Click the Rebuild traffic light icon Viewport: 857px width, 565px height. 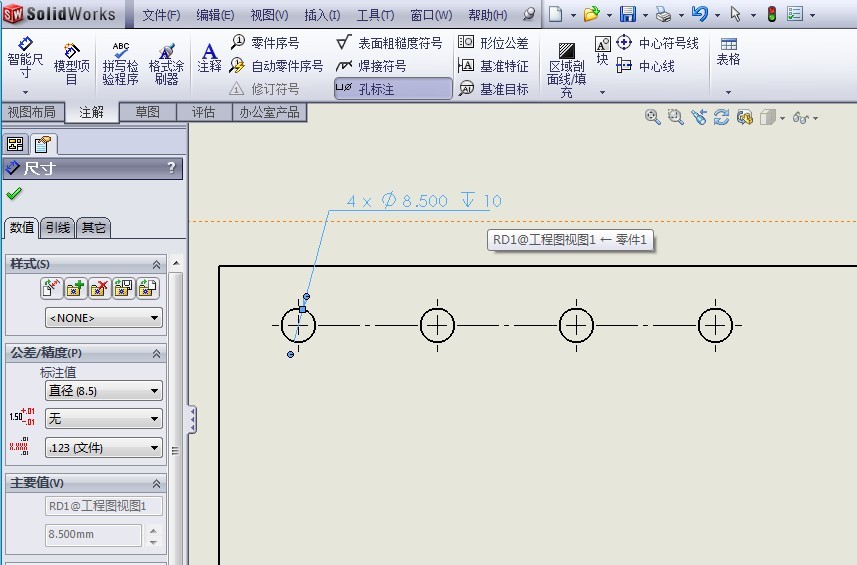tap(772, 14)
